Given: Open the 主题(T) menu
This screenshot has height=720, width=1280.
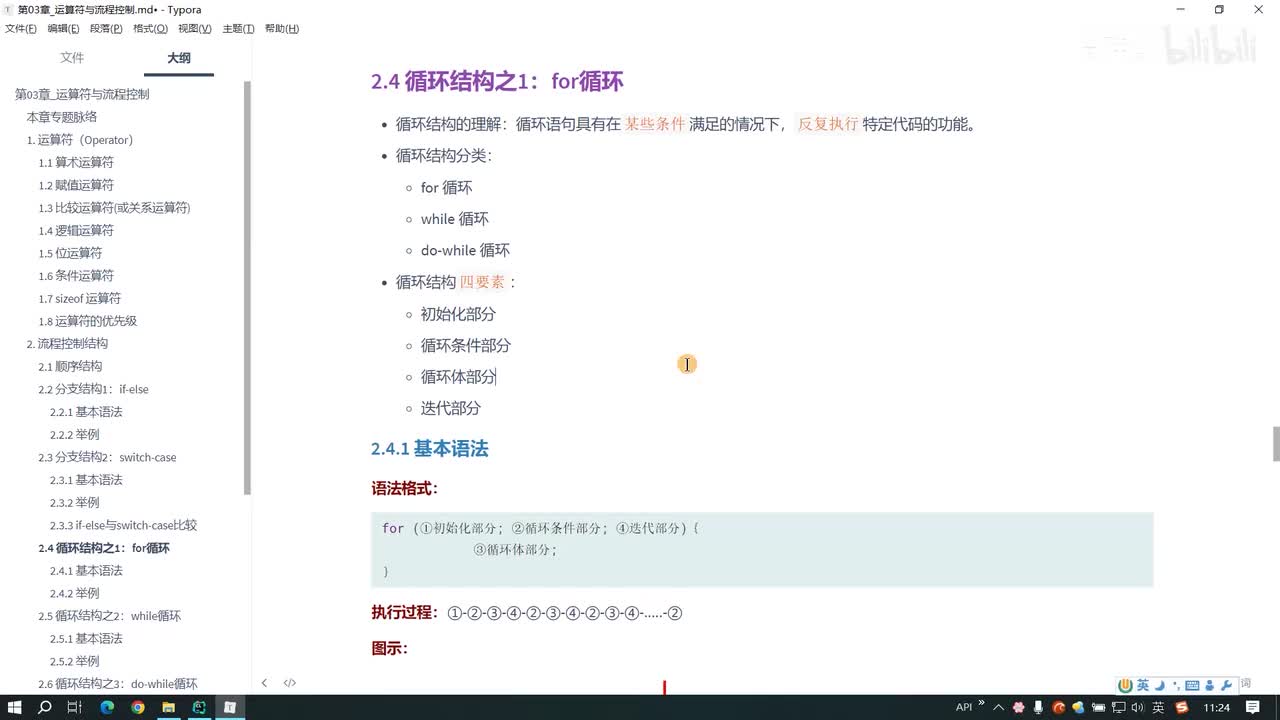Looking at the screenshot, I should (238, 29).
